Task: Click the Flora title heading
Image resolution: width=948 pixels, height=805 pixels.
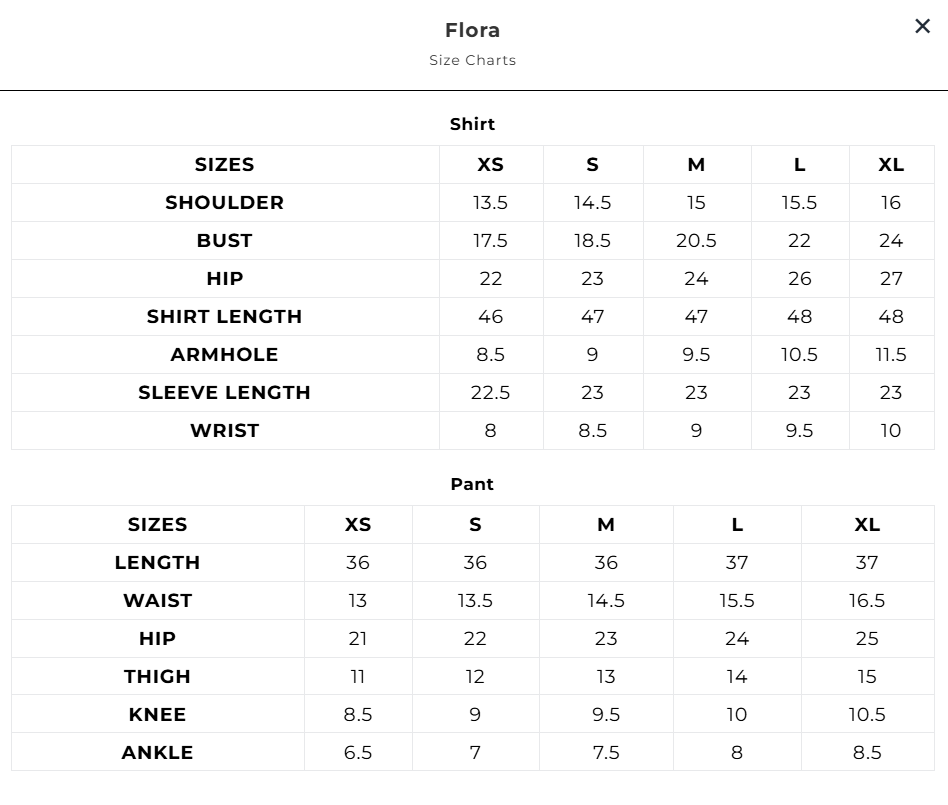Action: pyautogui.click(x=473, y=30)
